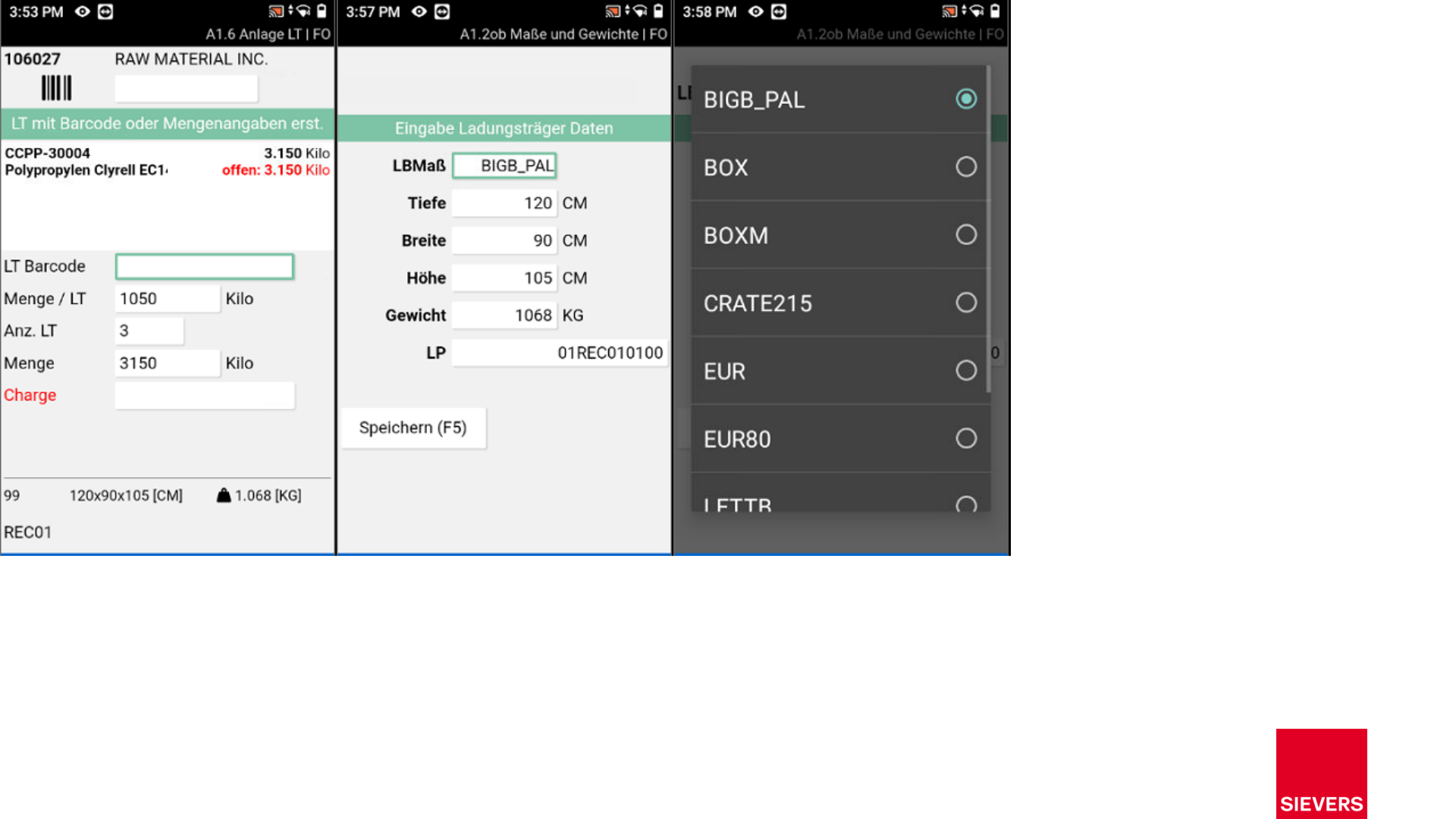This screenshot has height=819, width=1456.
Task: Tap the battery icon in third screen status bar
Action: (995, 11)
